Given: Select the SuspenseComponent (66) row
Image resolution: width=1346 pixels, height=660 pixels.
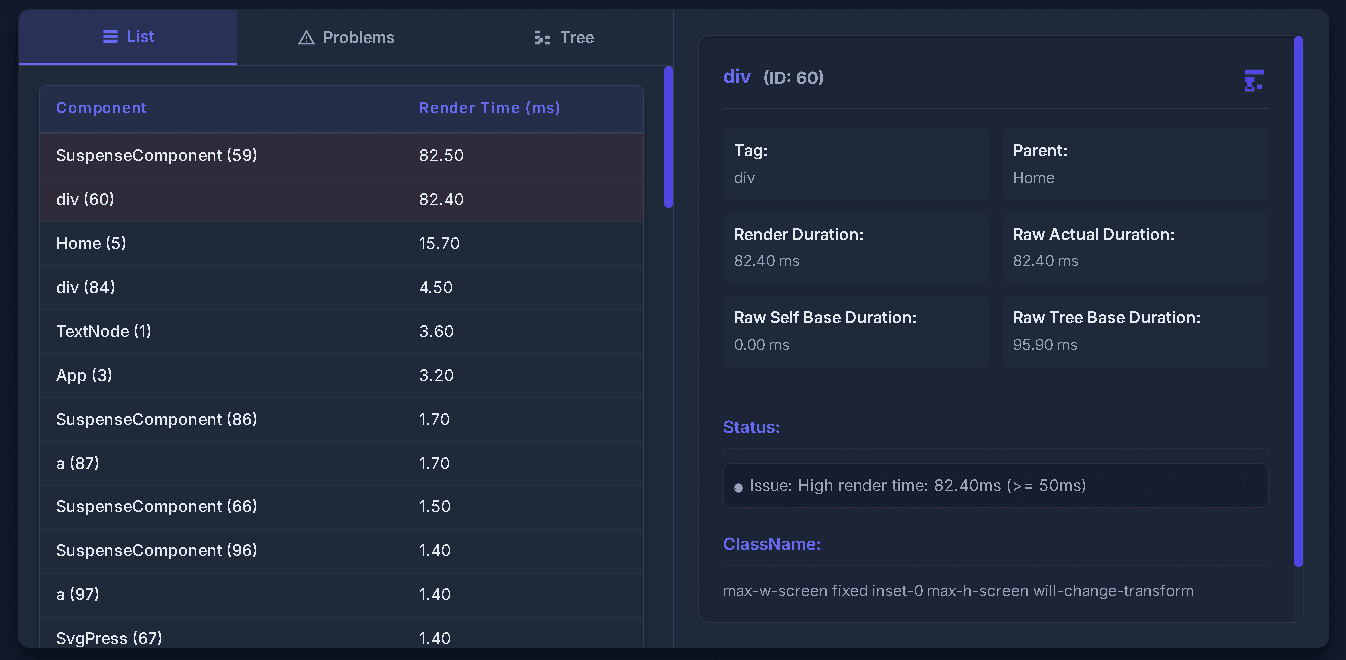Looking at the screenshot, I should [x=341, y=507].
